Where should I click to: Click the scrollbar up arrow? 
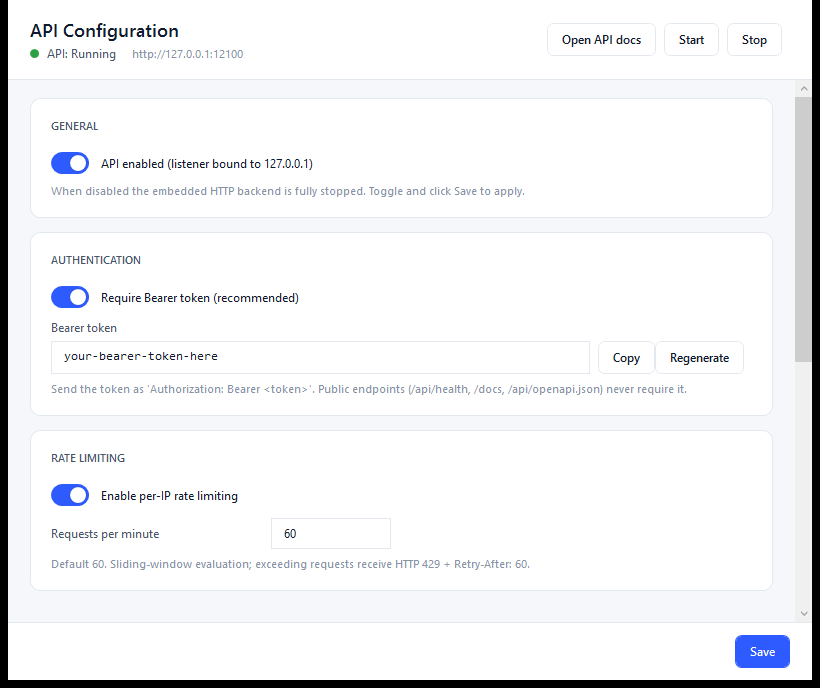[804, 89]
